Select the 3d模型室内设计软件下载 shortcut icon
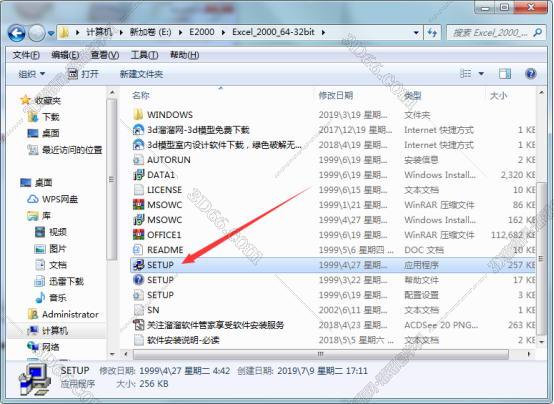Viewport: 554px width, 404px height. click(x=138, y=145)
